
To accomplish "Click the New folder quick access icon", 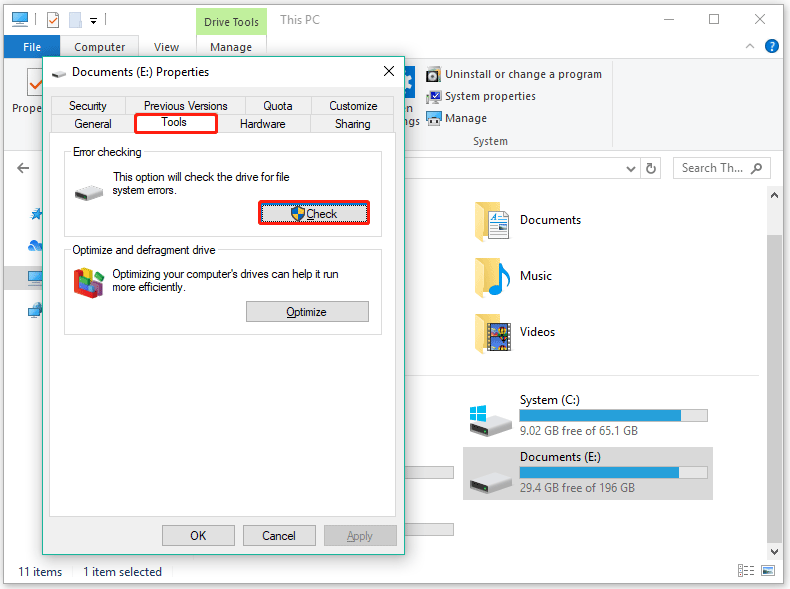I will pyautogui.click(x=75, y=20).
